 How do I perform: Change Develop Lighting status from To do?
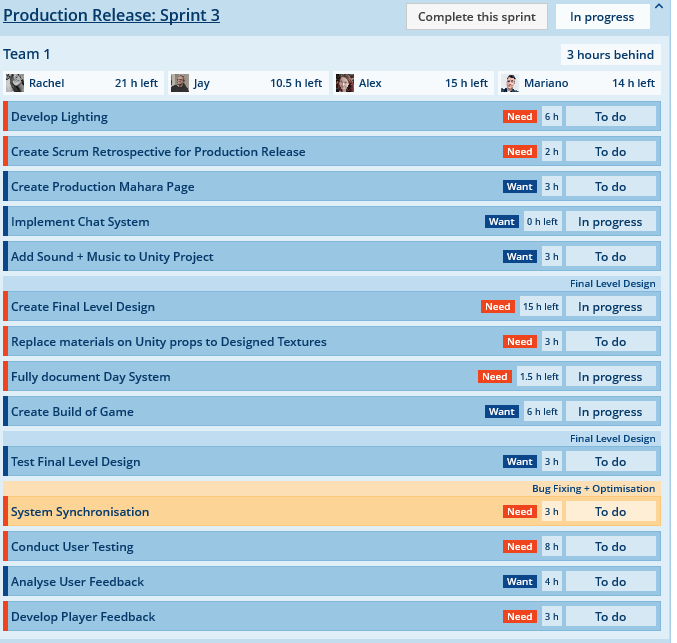coord(611,117)
